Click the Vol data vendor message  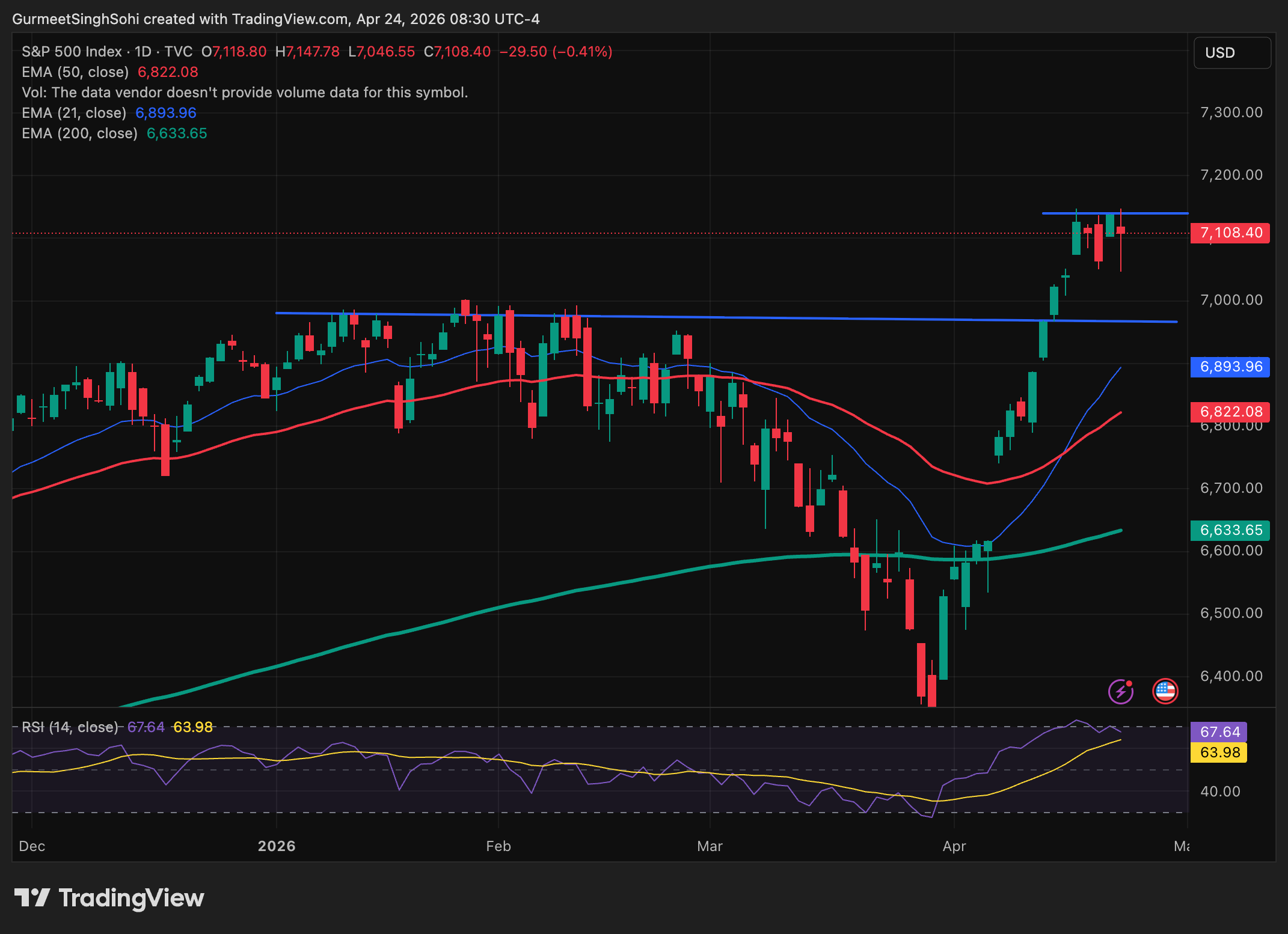[x=245, y=93]
